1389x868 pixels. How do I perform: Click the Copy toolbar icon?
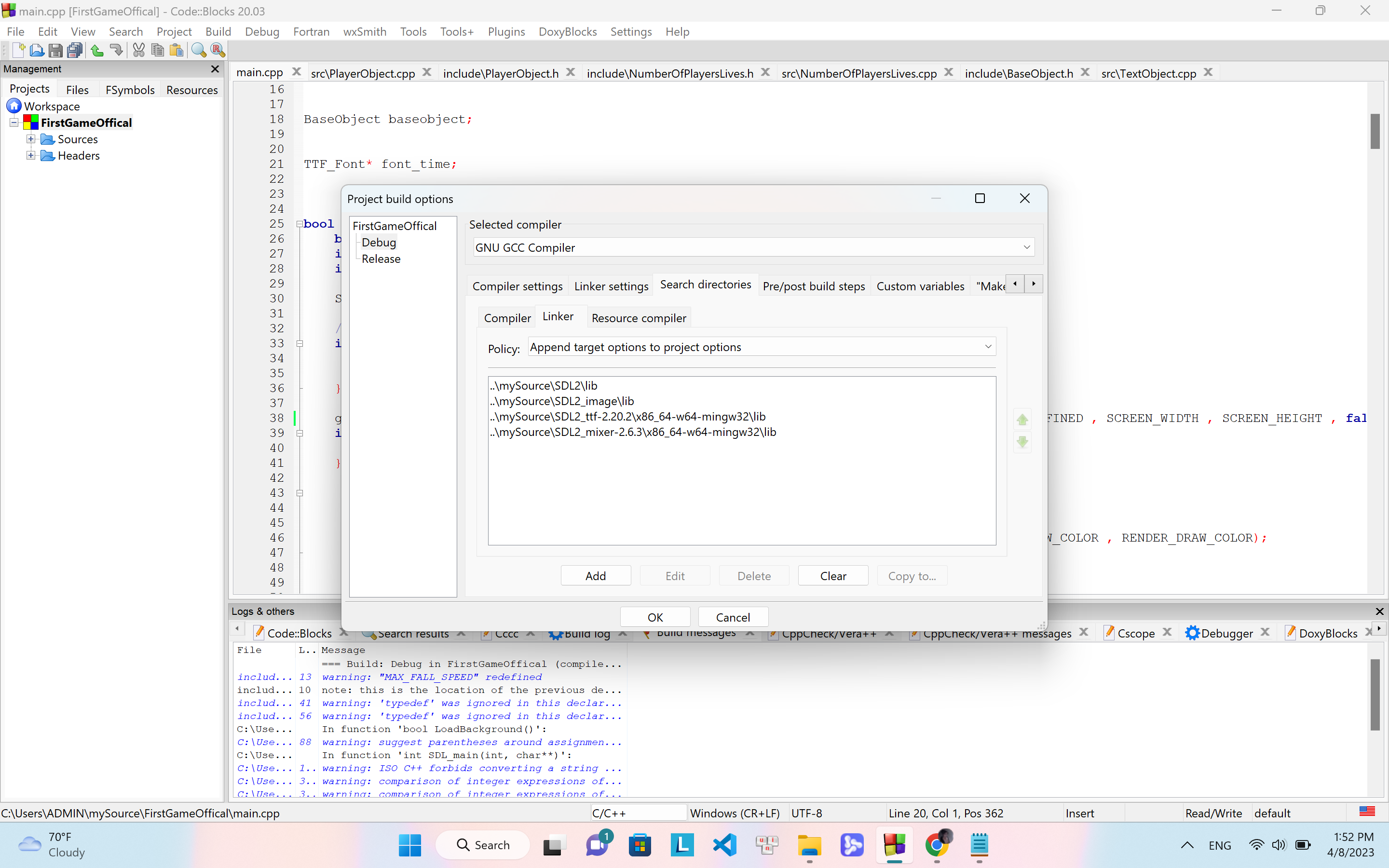[157, 51]
